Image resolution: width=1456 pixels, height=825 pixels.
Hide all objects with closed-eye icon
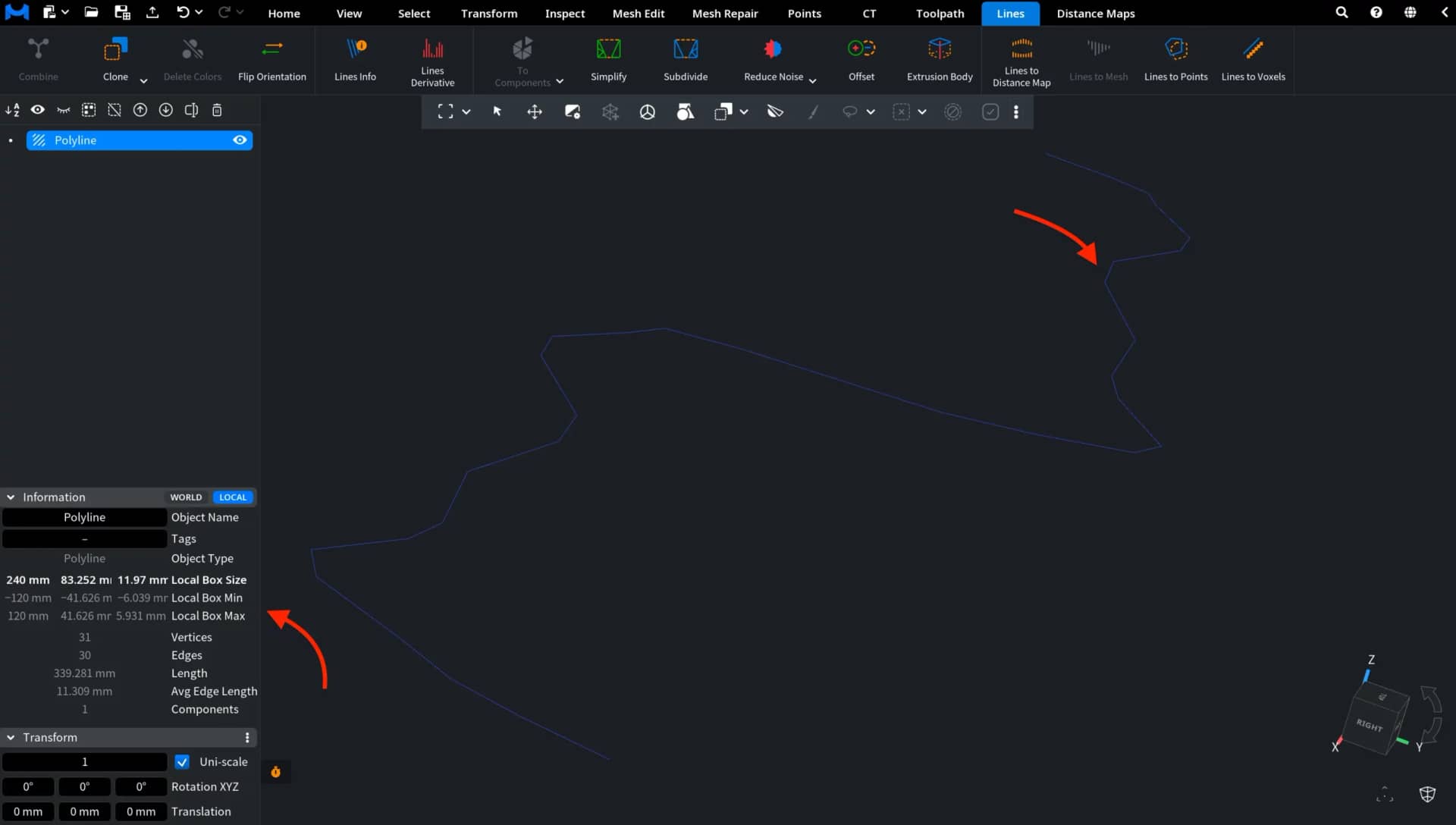[x=64, y=110]
